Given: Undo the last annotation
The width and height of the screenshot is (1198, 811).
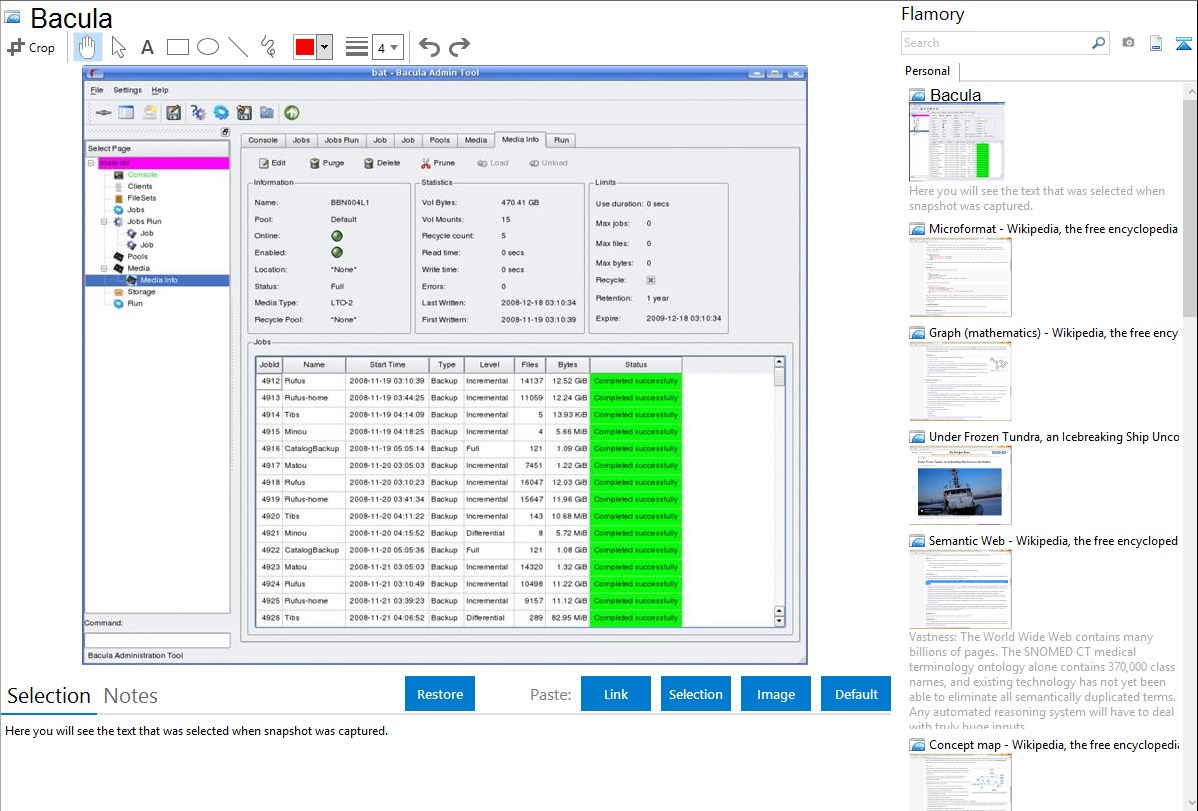Looking at the screenshot, I should 429,47.
